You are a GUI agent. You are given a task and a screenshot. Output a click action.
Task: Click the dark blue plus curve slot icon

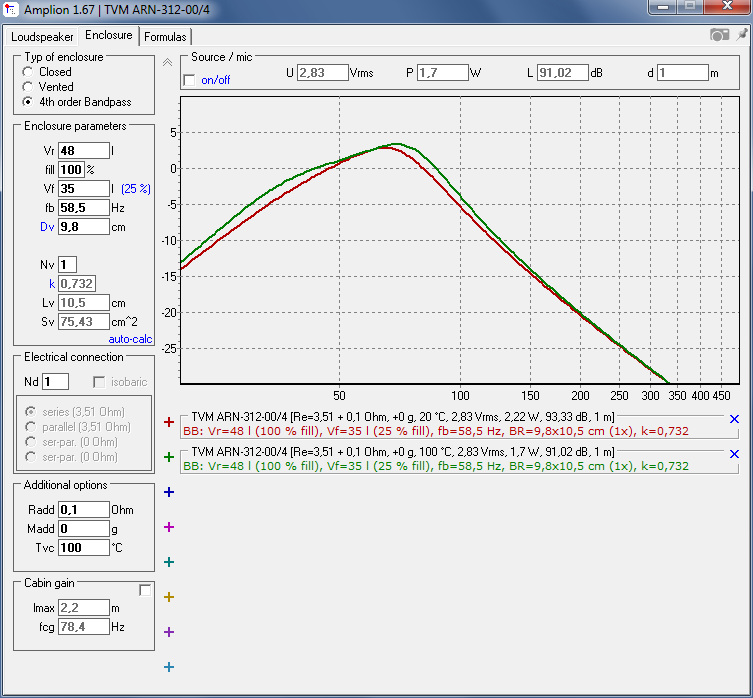pos(169,492)
